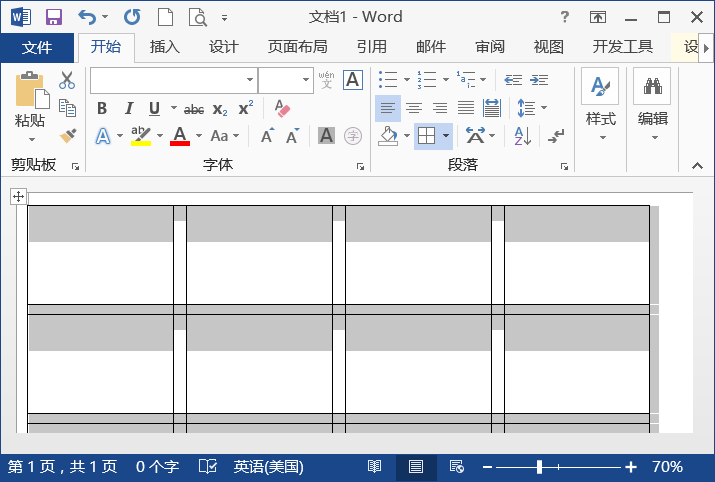Viewport: 715px width, 482px height.
Task: Toggle Character Shading button
Action: (326, 136)
